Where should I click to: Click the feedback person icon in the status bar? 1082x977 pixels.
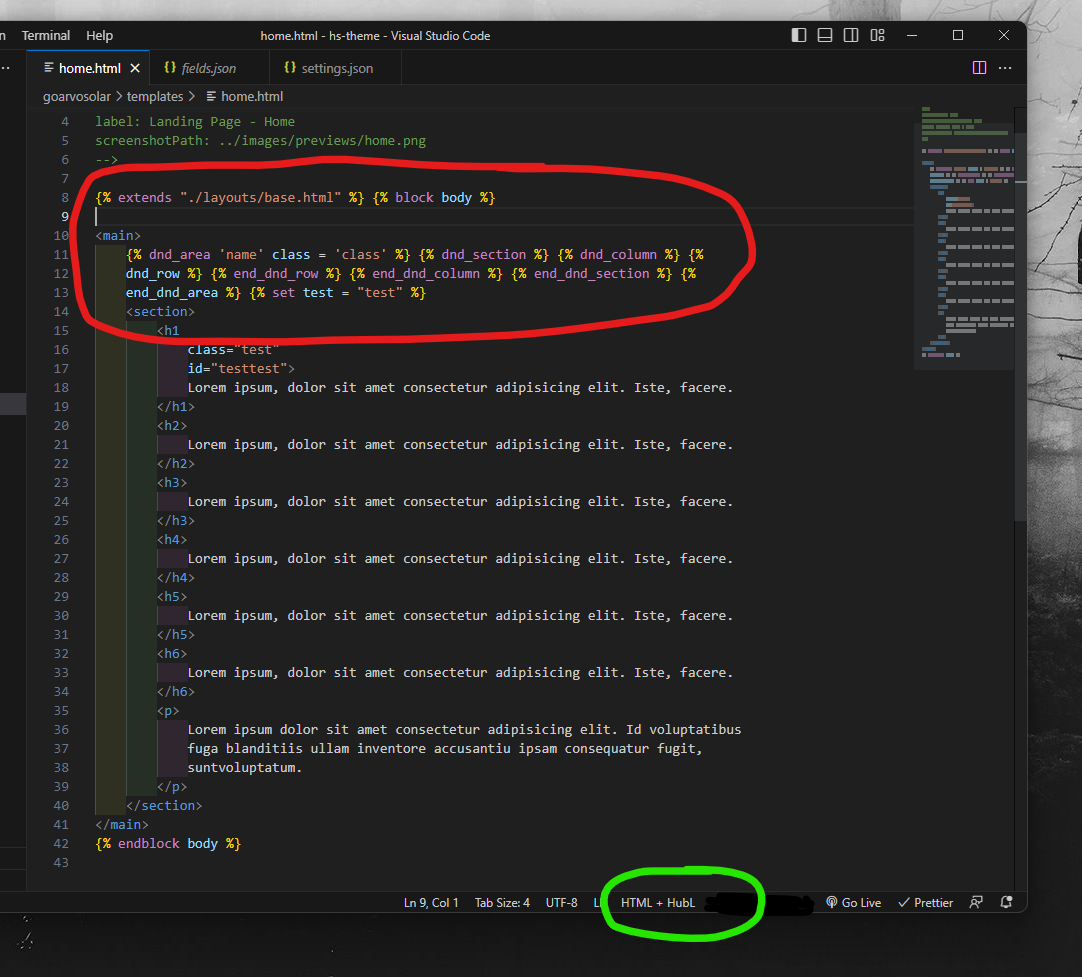point(975,902)
